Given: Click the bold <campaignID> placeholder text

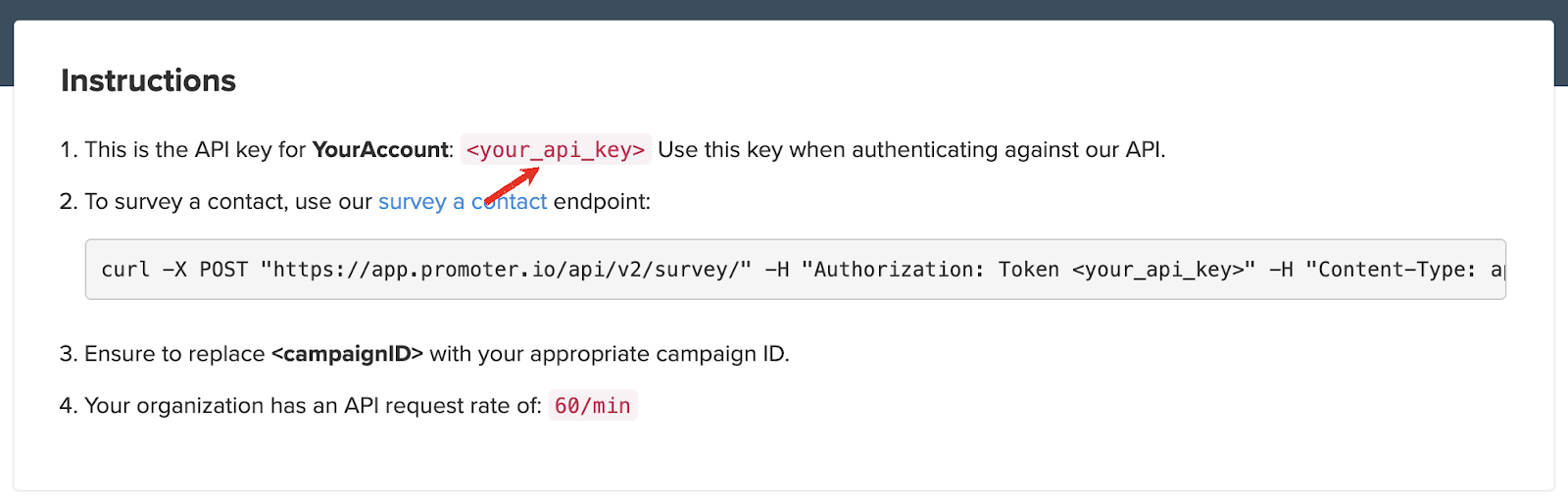Looking at the screenshot, I should pos(347,354).
